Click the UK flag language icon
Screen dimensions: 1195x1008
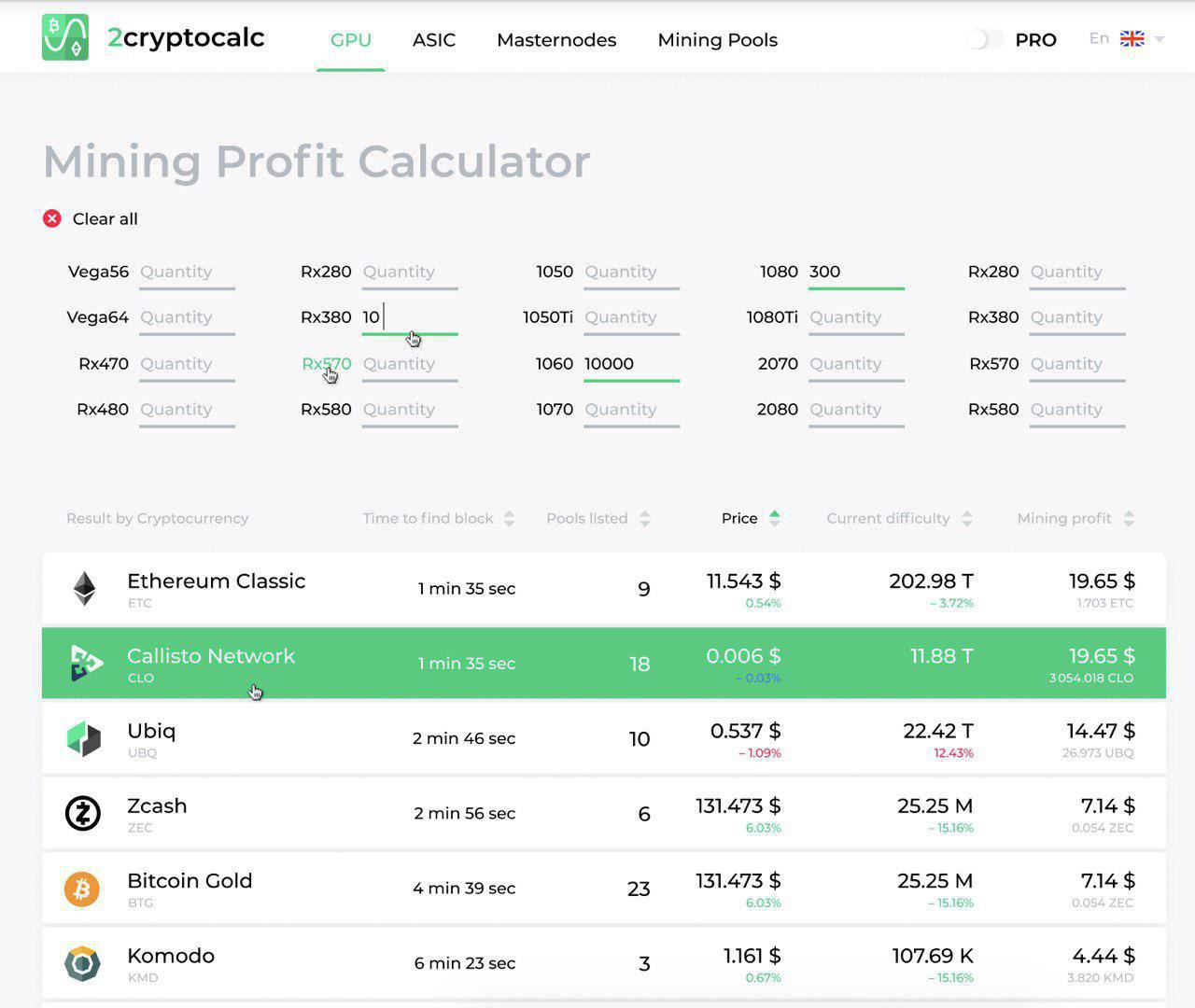click(x=1132, y=38)
